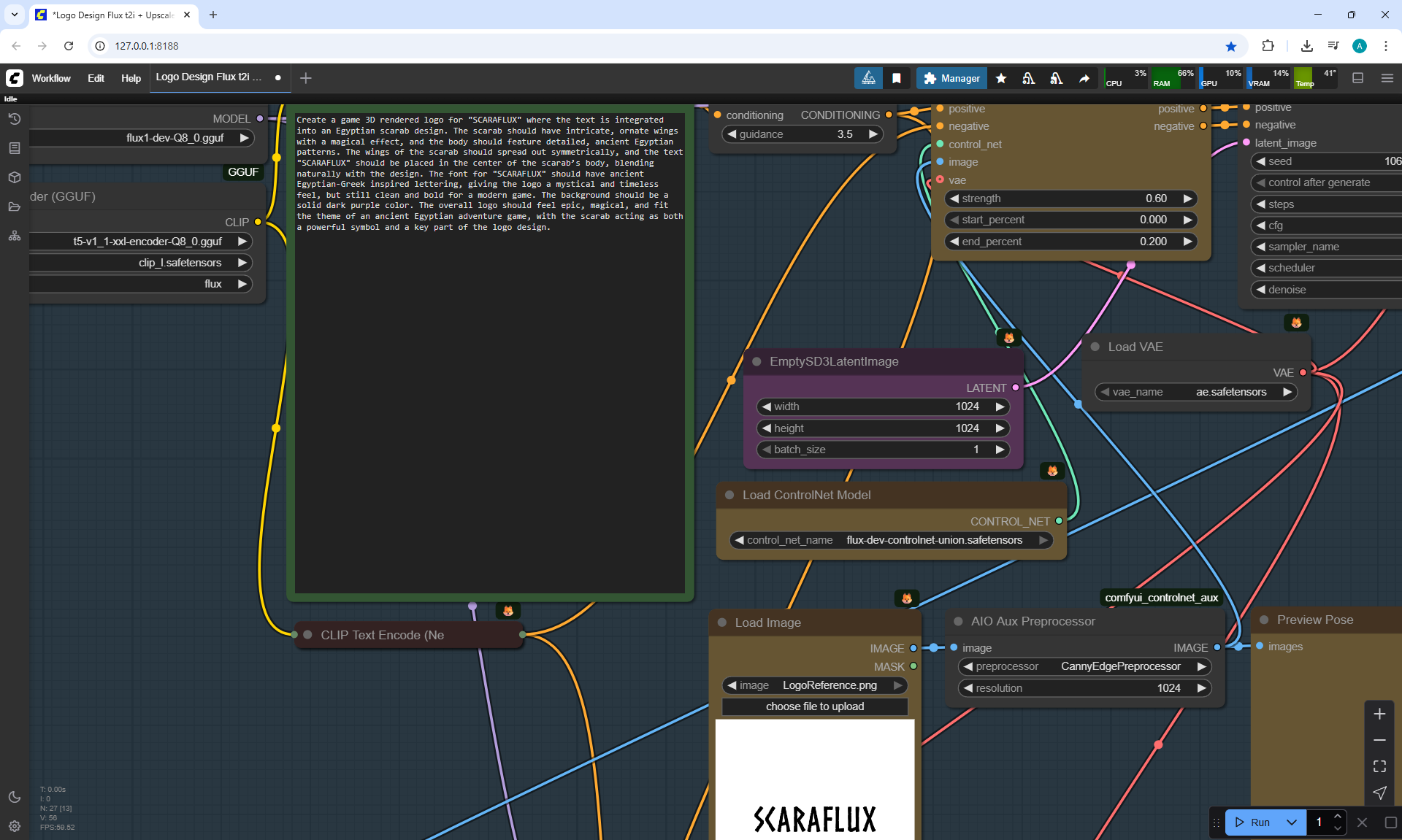Open the preprocessor CannyEdgePreprocessor combo box

[1084, 666]
